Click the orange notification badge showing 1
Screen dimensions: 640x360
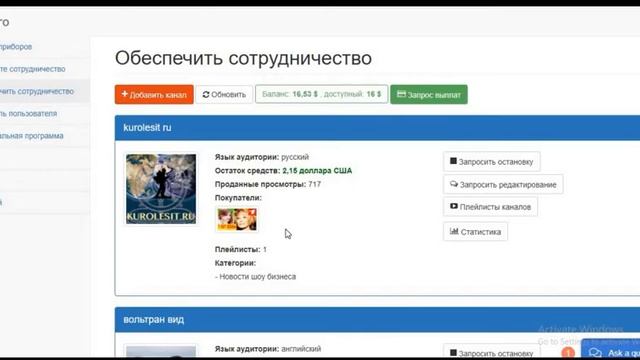(568, 353)
